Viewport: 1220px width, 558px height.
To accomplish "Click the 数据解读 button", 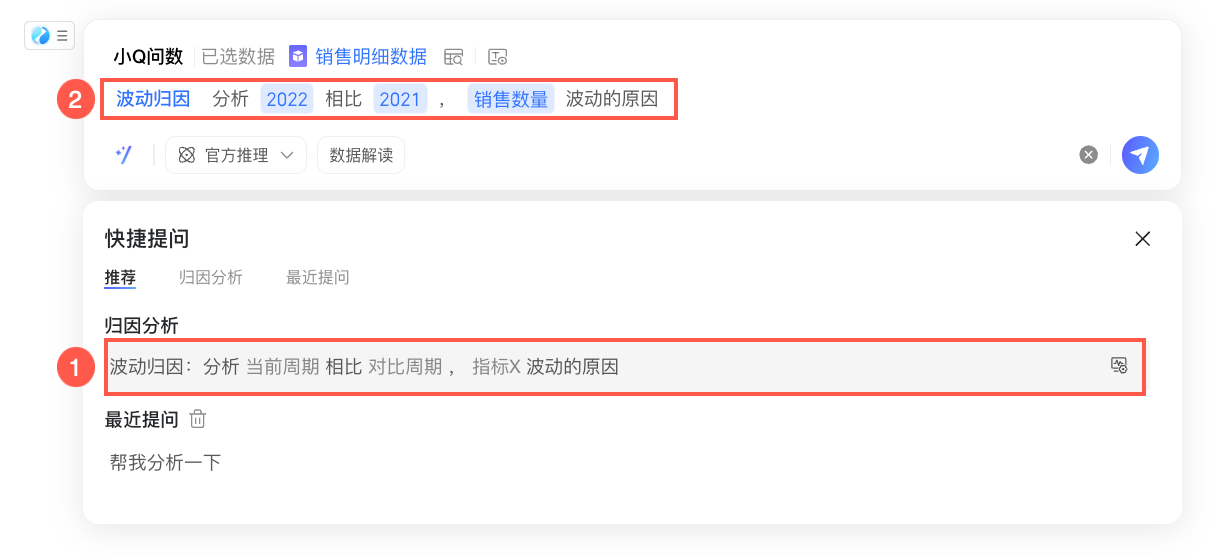I will [361, 155].
